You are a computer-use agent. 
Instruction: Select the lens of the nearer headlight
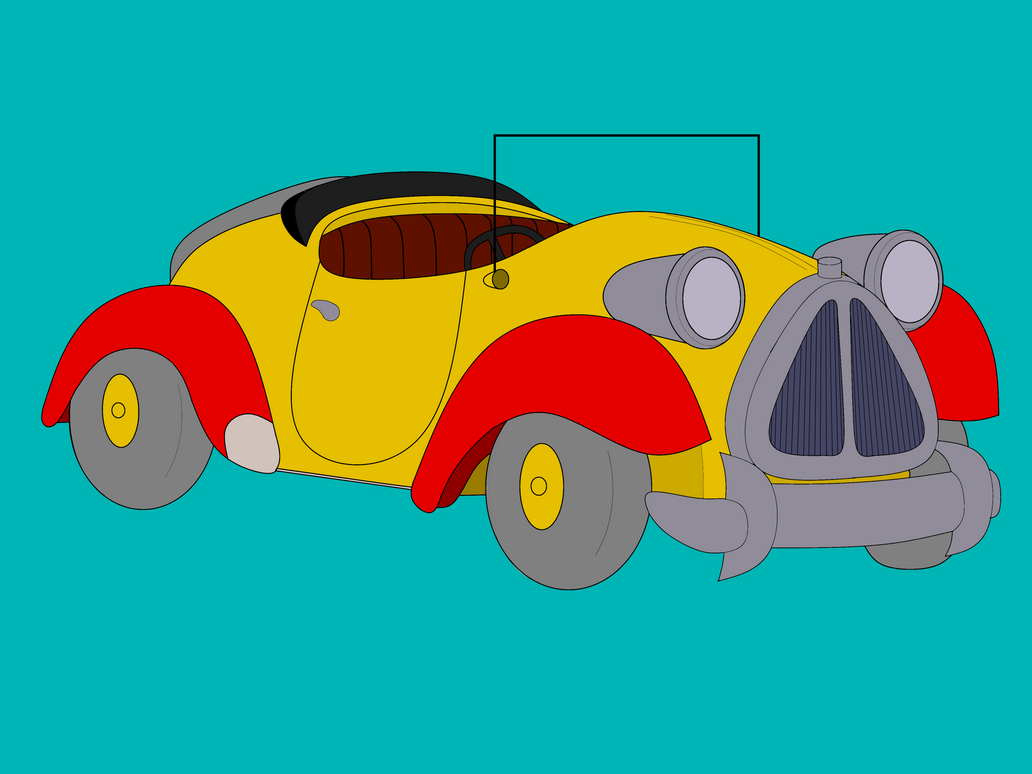pyautogui.click(x=711, y=298)
